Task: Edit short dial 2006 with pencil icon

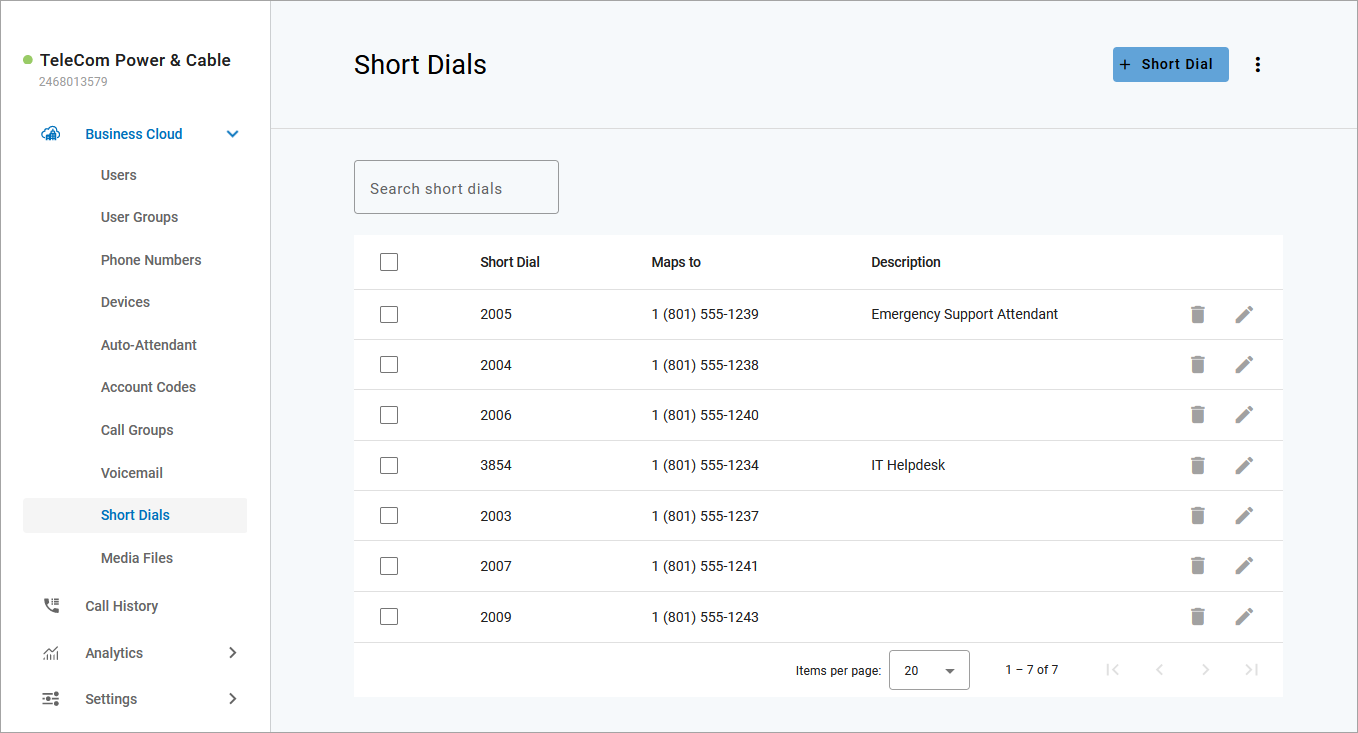Action: click(1244, 415)
